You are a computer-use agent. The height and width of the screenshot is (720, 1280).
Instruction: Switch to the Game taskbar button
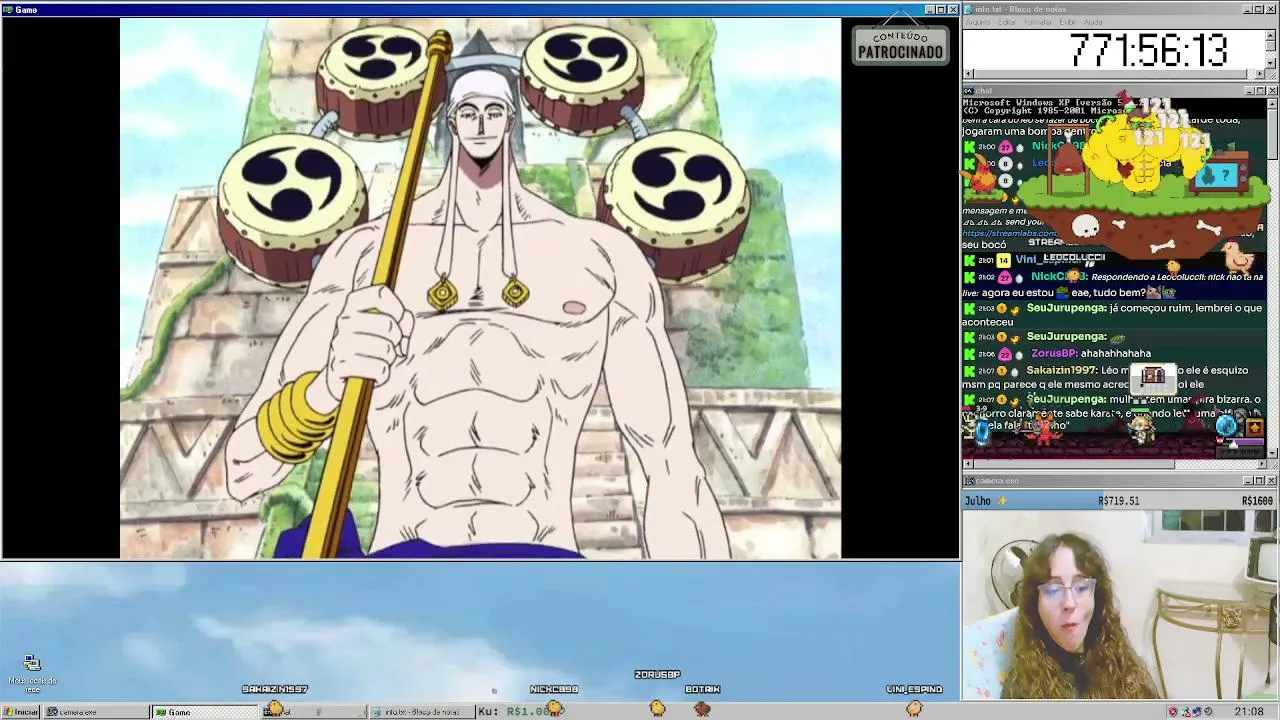click(205, 712)
